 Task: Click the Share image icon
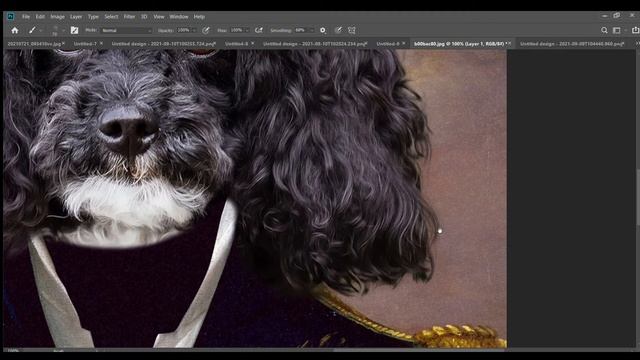[635, 30]
